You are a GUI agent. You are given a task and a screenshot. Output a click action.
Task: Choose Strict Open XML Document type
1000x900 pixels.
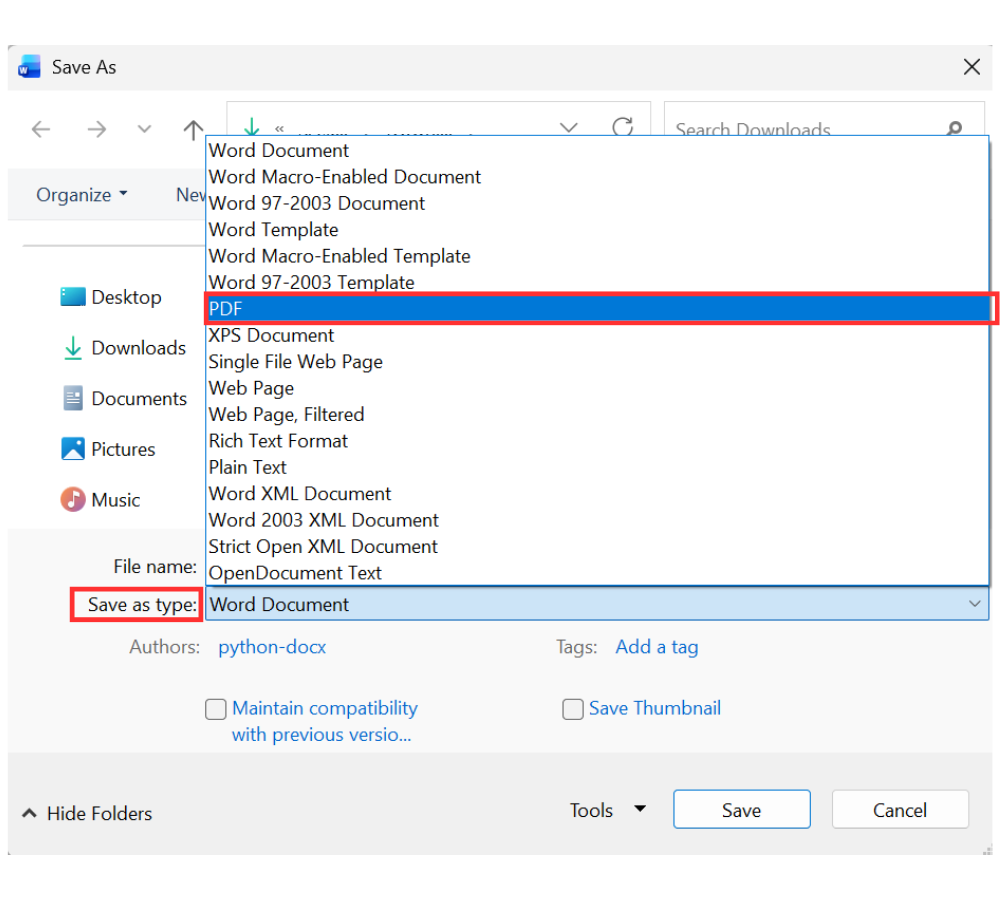click(597, 547)
